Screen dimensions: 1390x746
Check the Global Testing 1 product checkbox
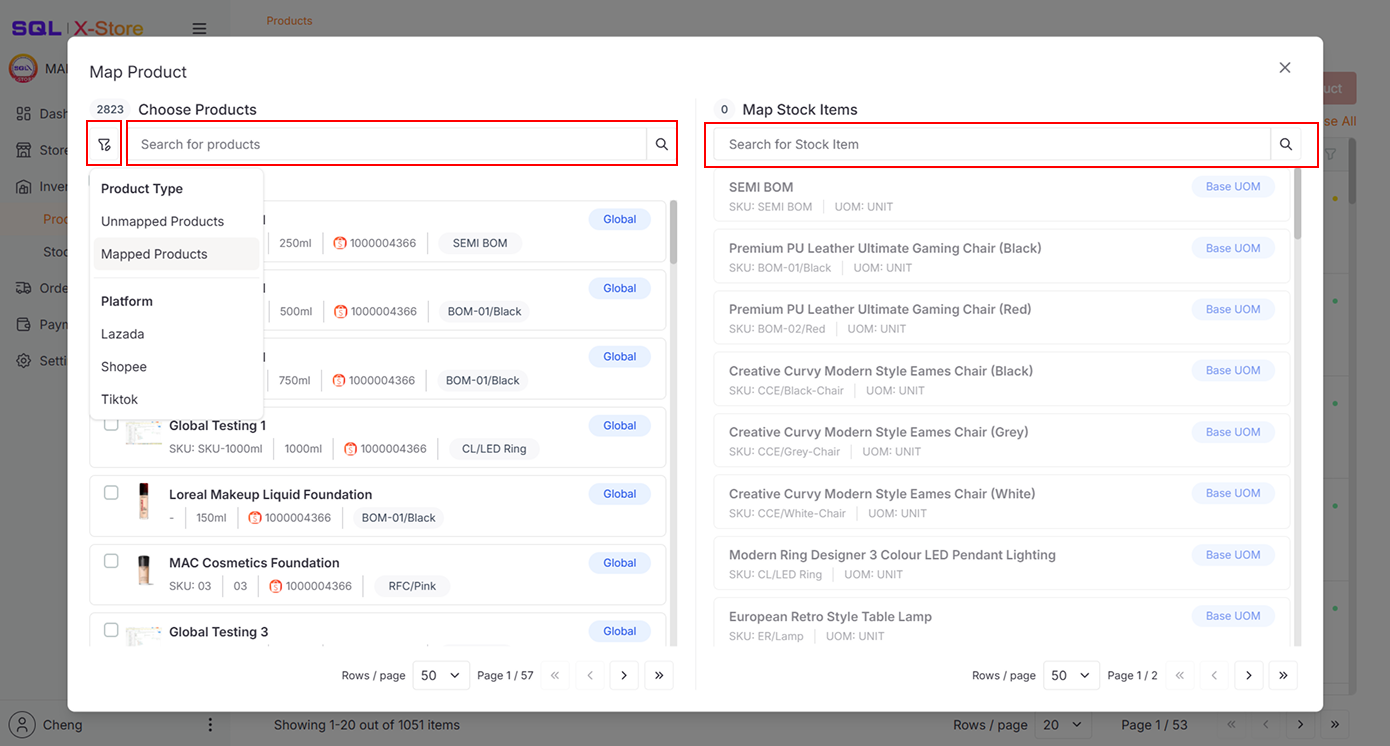click(111, 424)
